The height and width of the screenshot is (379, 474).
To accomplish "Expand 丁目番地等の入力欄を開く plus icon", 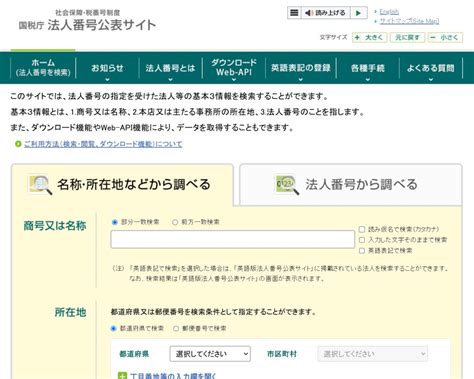I will (x=122, y=376).
